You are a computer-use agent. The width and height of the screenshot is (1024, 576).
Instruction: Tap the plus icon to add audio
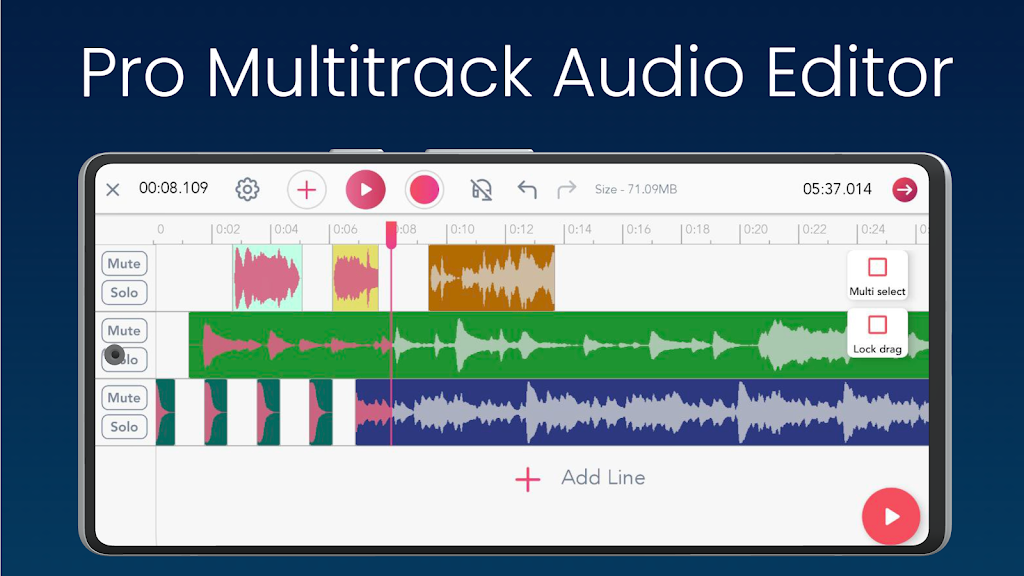click(x=306, y=190)
